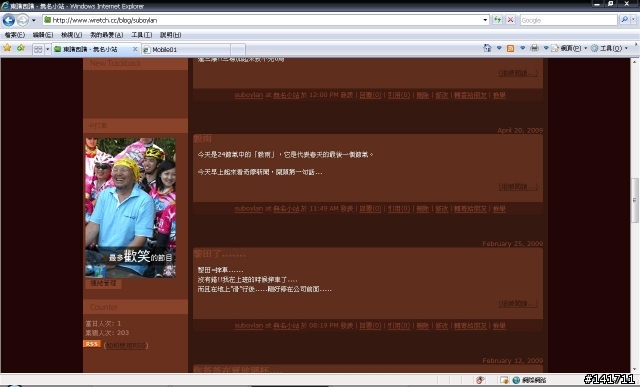
Task: Close the 無名小站 tab with its X
Action: 135,49
